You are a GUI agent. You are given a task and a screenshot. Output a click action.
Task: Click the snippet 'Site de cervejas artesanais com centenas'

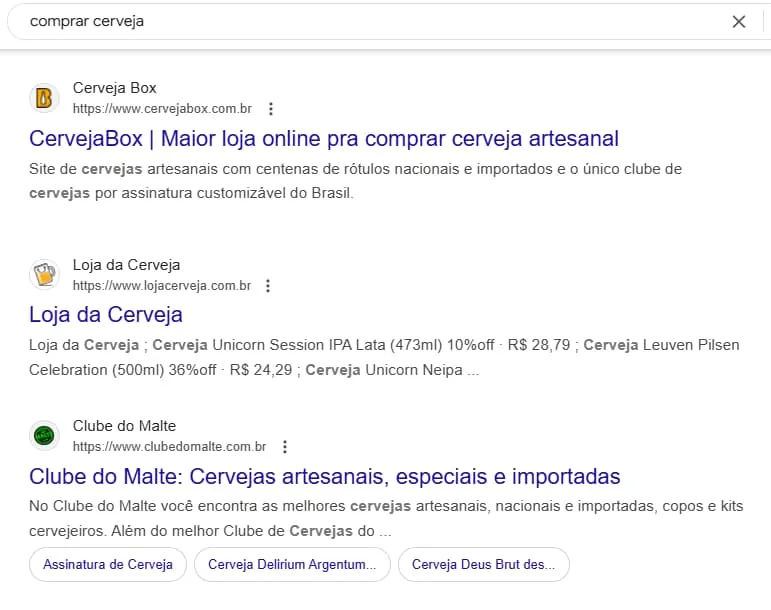pos(356,181)
